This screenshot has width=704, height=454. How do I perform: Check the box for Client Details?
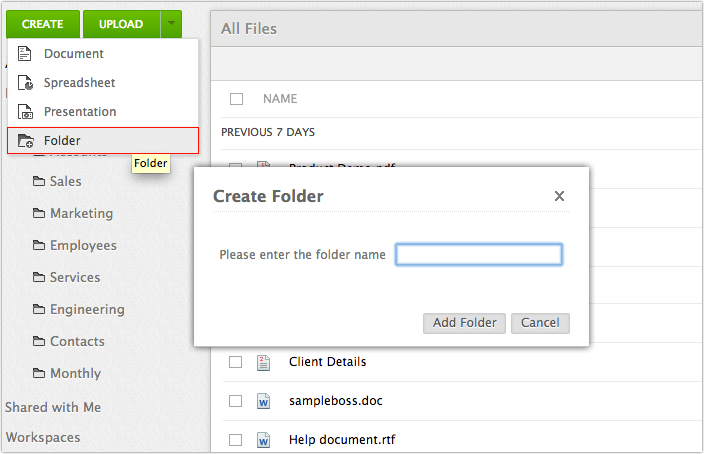click(x=236, y=362)
